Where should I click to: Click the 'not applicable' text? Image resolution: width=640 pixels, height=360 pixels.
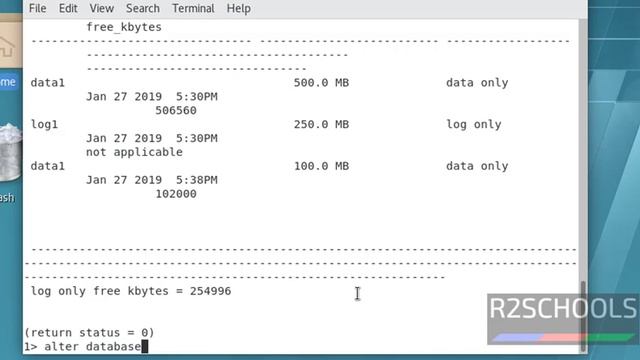tap(134, 152)
